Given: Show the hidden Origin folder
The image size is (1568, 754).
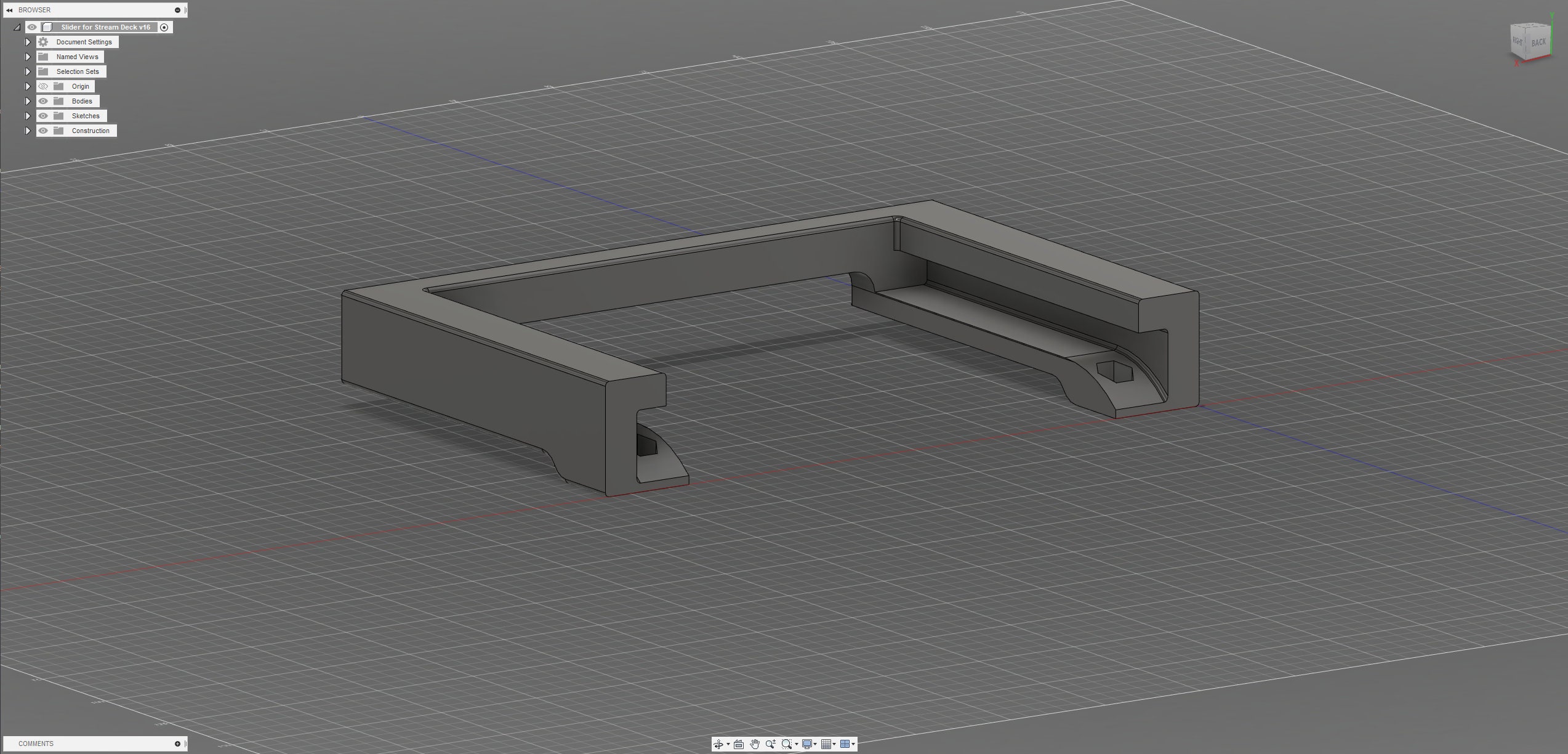Looking at the screenshot, I should click(x=43, y=86).
